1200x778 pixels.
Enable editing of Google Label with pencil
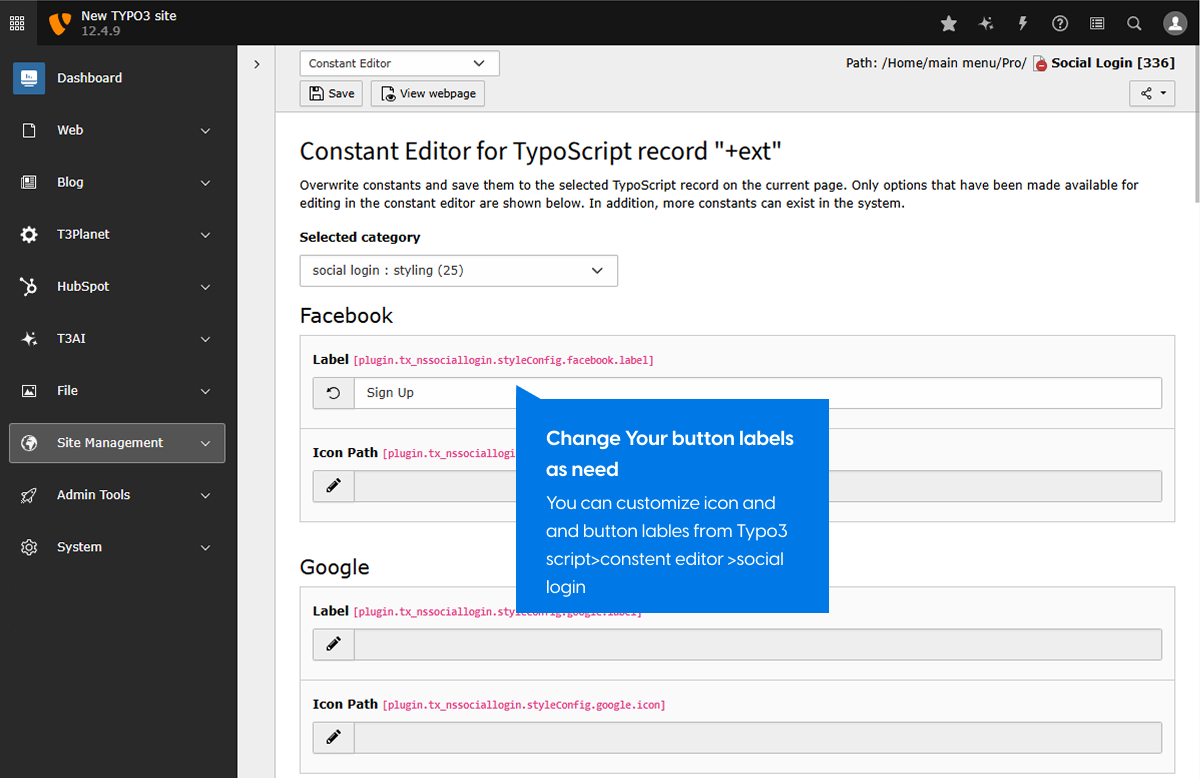(334, 644)
